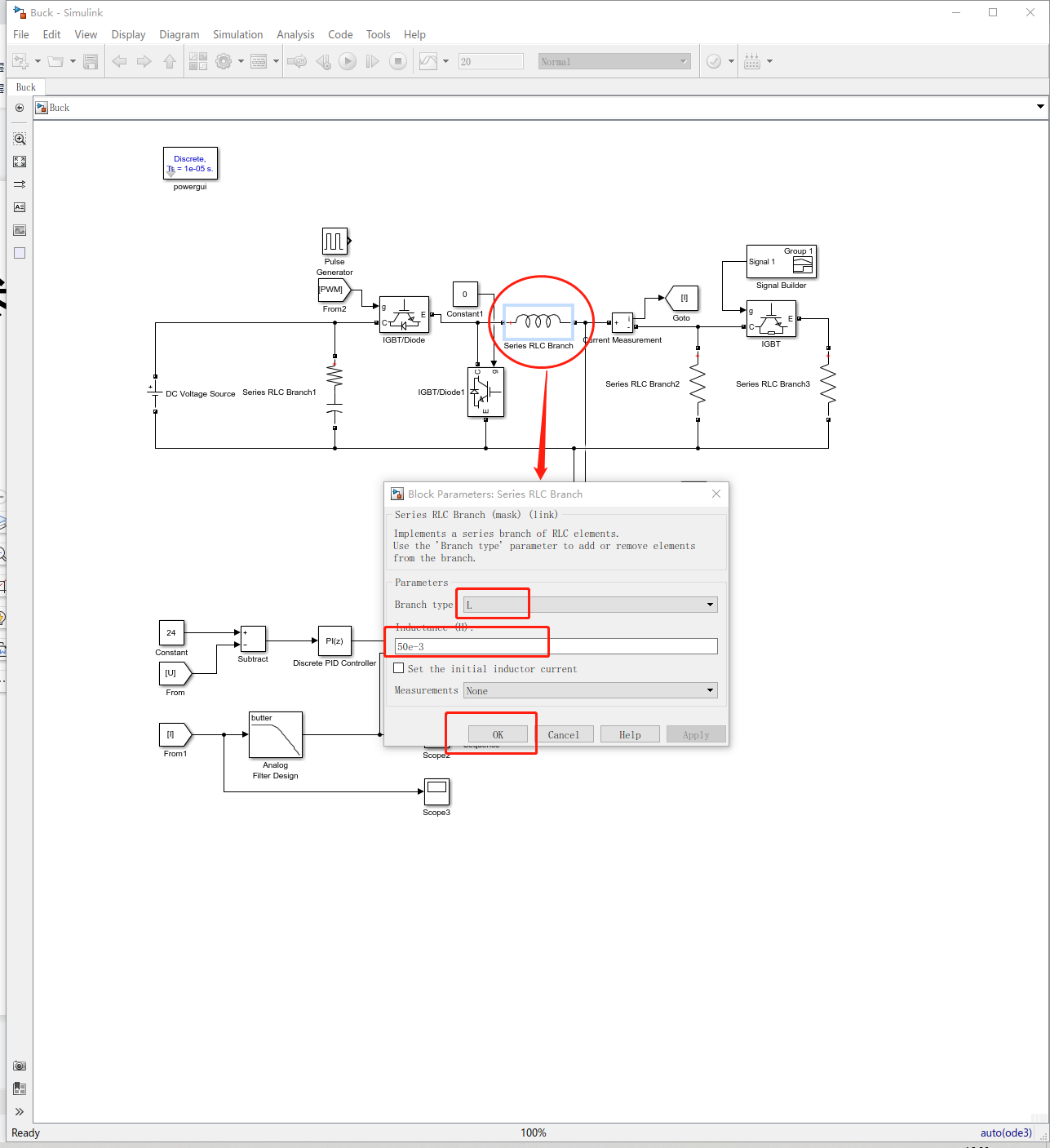Viewport: 1050px width, 1148px height.
Task: Open the Library Browser icon
Action: 198,61
